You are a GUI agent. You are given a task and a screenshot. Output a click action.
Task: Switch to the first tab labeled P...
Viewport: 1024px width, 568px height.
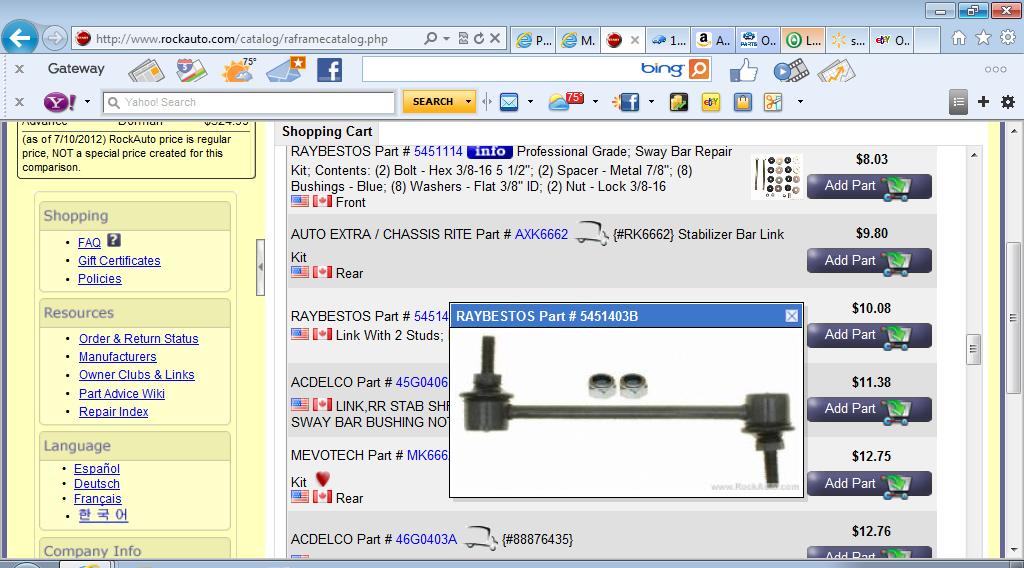(x=534, y=40)
